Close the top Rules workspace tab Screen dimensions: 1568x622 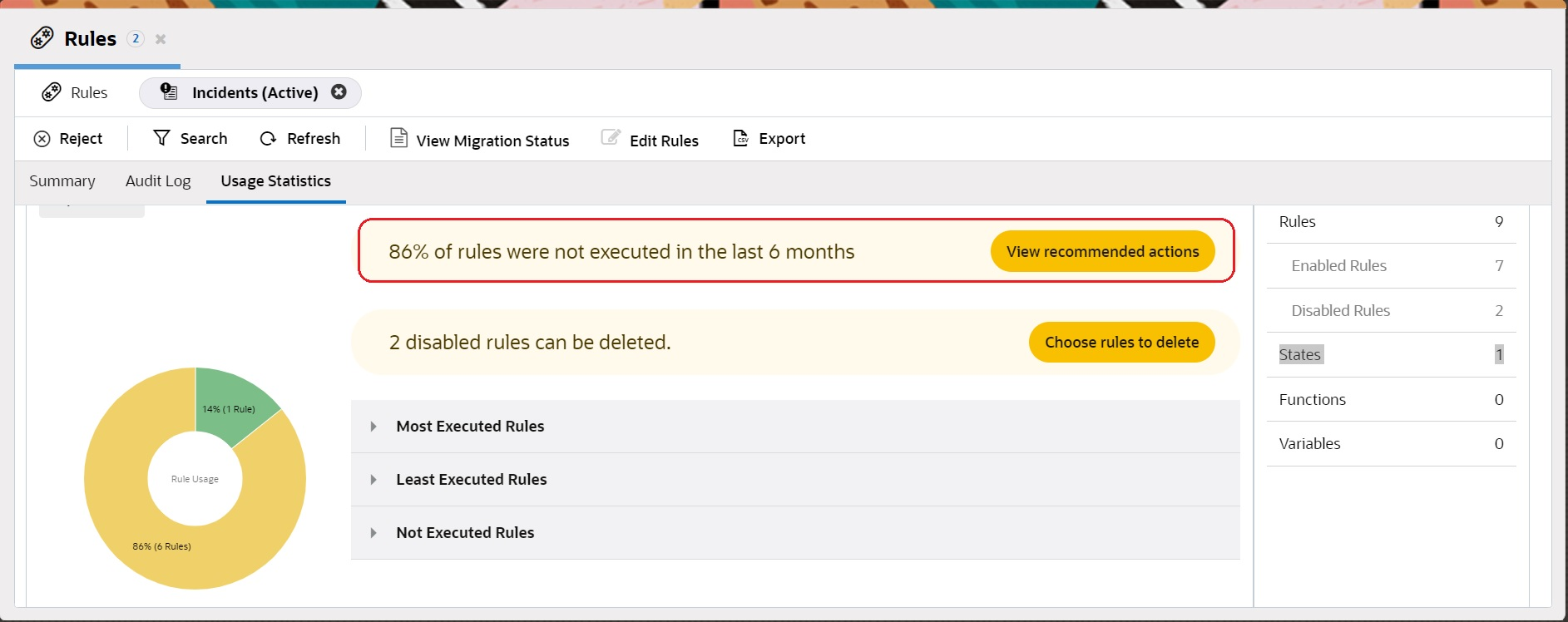pos(161,39)
